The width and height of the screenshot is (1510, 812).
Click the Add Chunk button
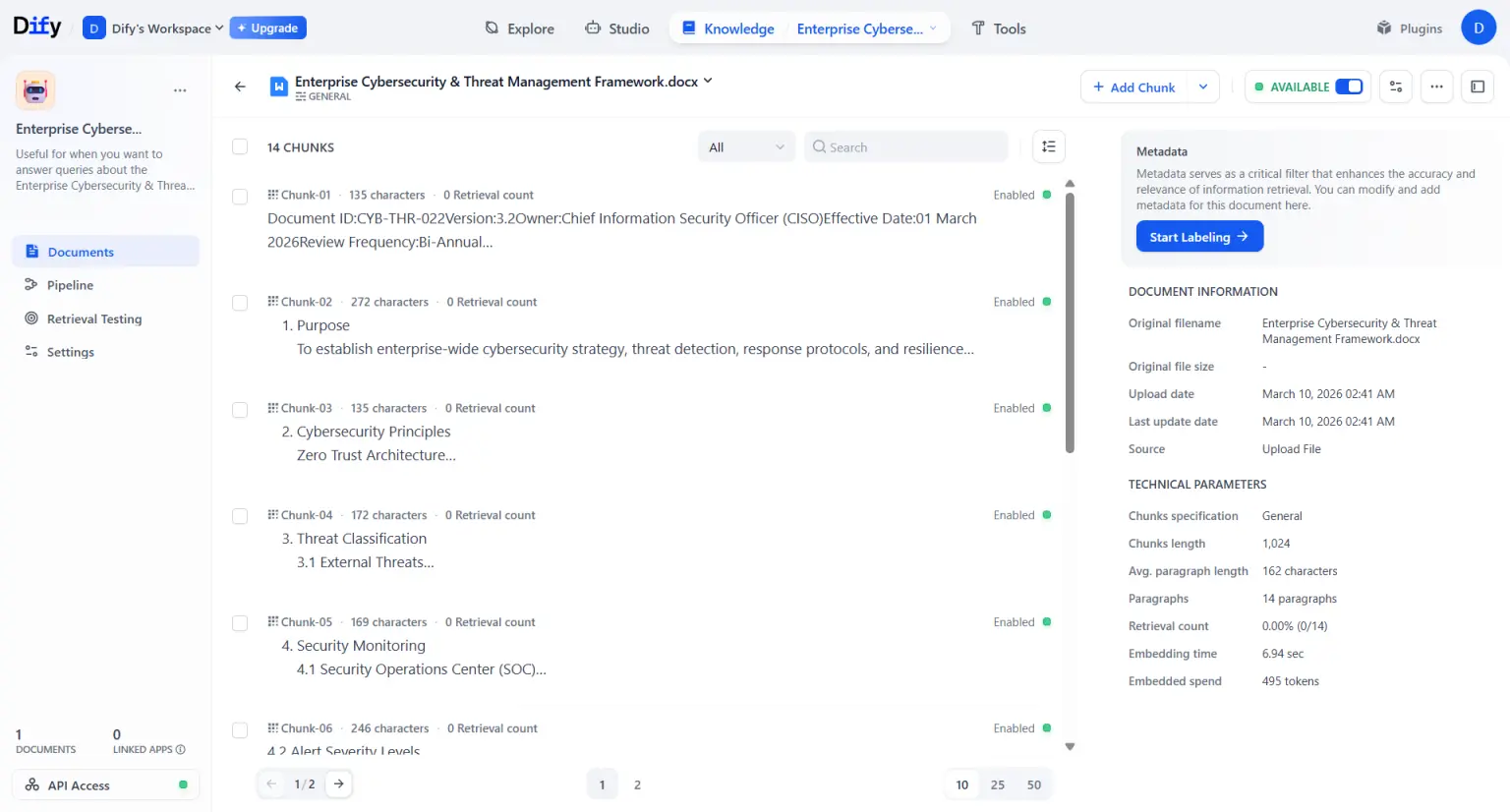coord(1134,87)
